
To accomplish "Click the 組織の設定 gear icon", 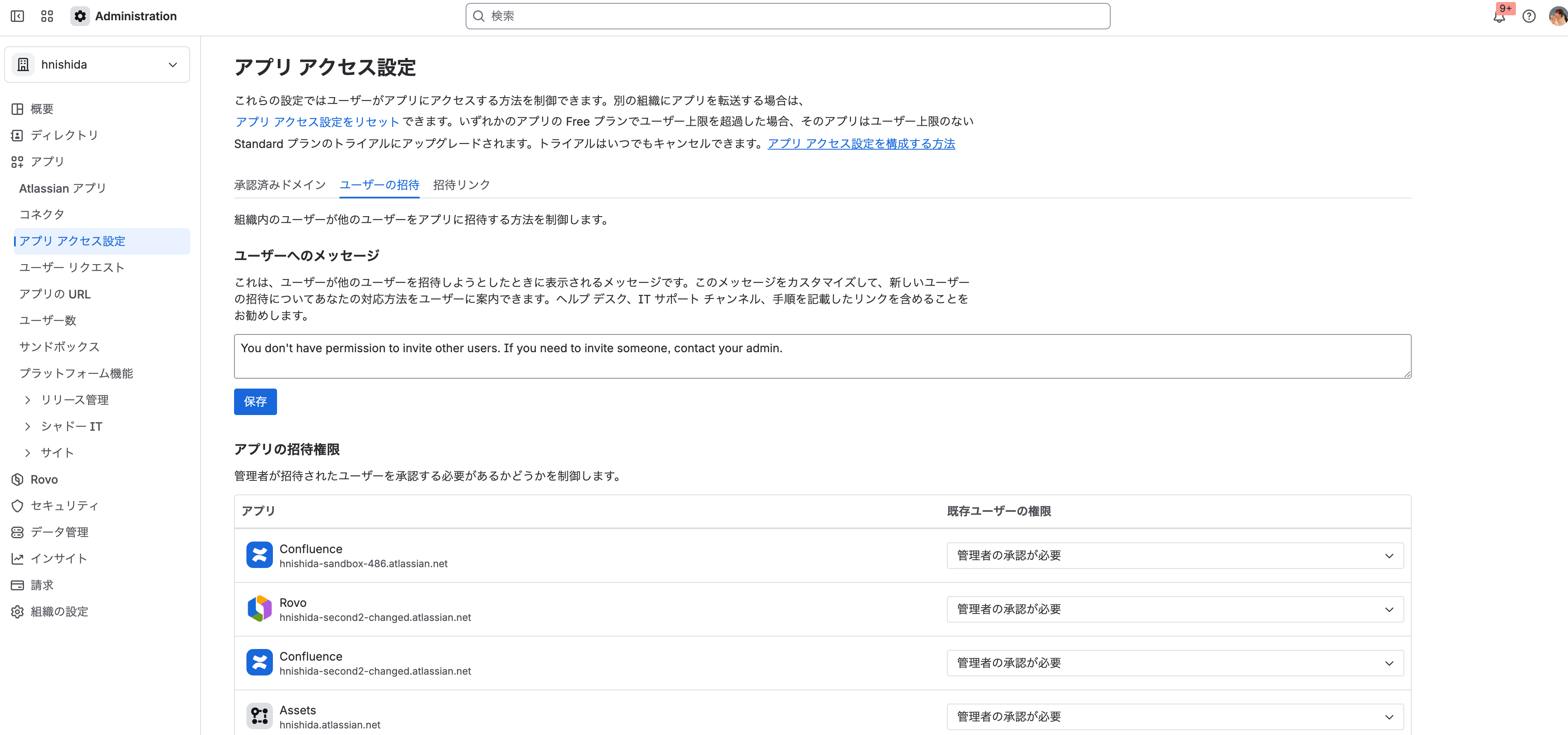I will click(x=17, y=611).
